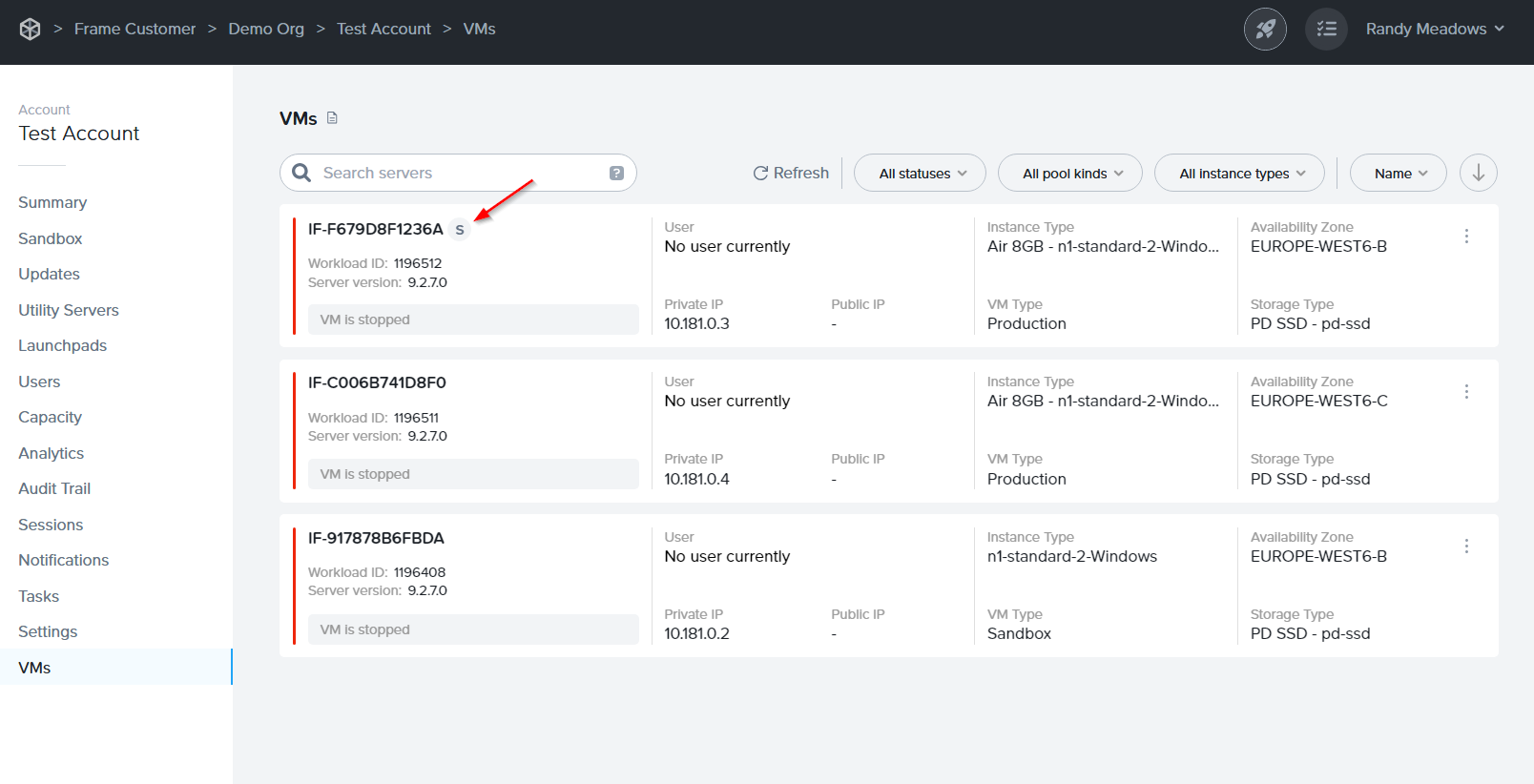Click the n1-standard-2-Windows instance type
Screen dimensions: 1534x784
tap(1072, 556)
